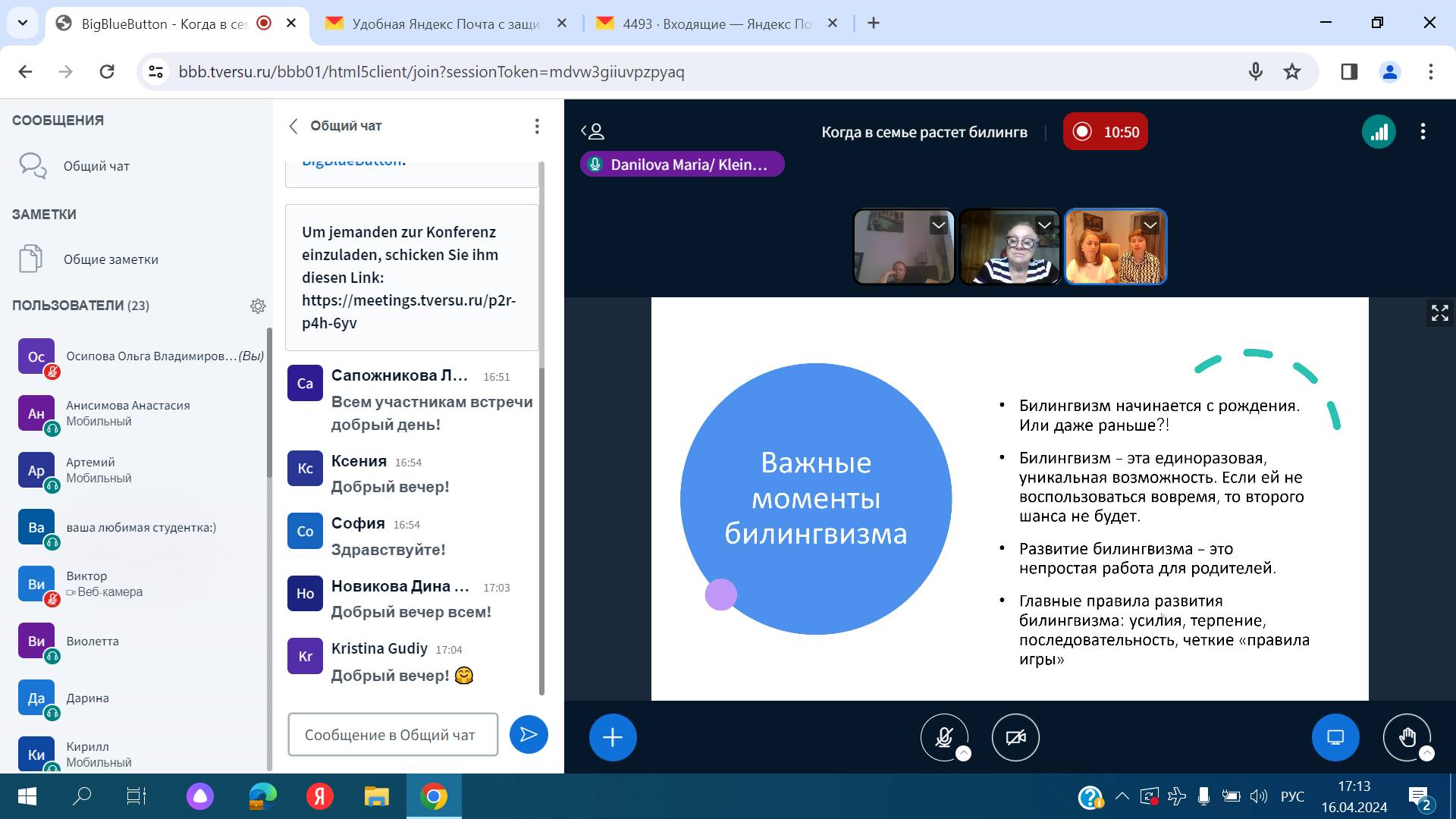
Task: Send the chat message with arrow button
Action: [529, 734]
